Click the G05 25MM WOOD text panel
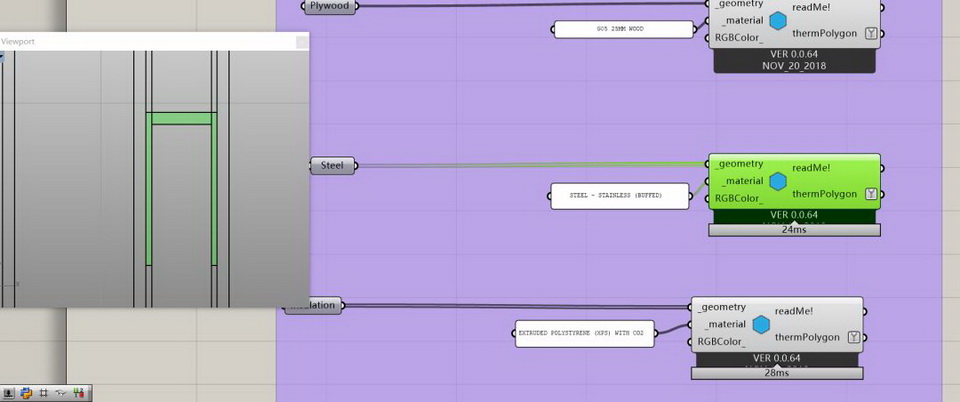 [623, 30]
